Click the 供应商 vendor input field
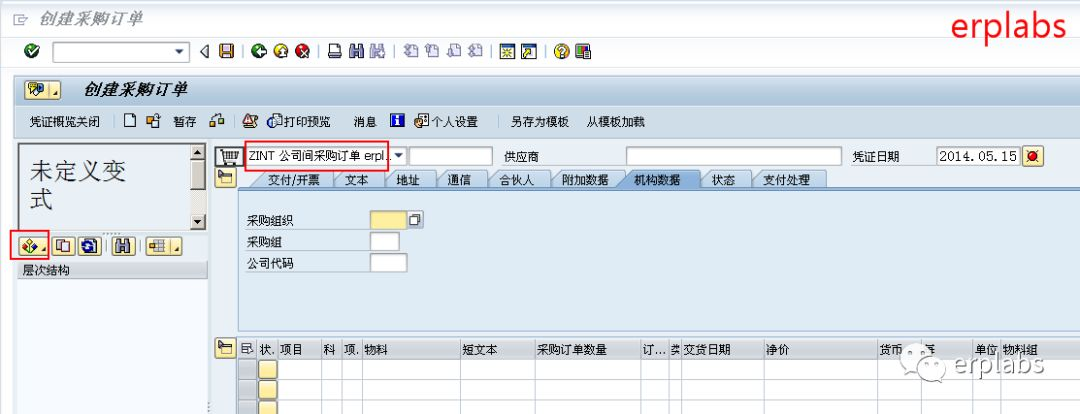The height and width of the screenshot is (414, 1080). point(734,156)
